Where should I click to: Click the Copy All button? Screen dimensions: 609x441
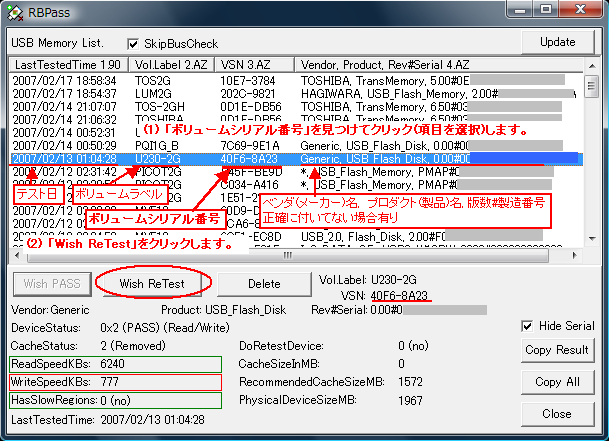pos(557,382)
